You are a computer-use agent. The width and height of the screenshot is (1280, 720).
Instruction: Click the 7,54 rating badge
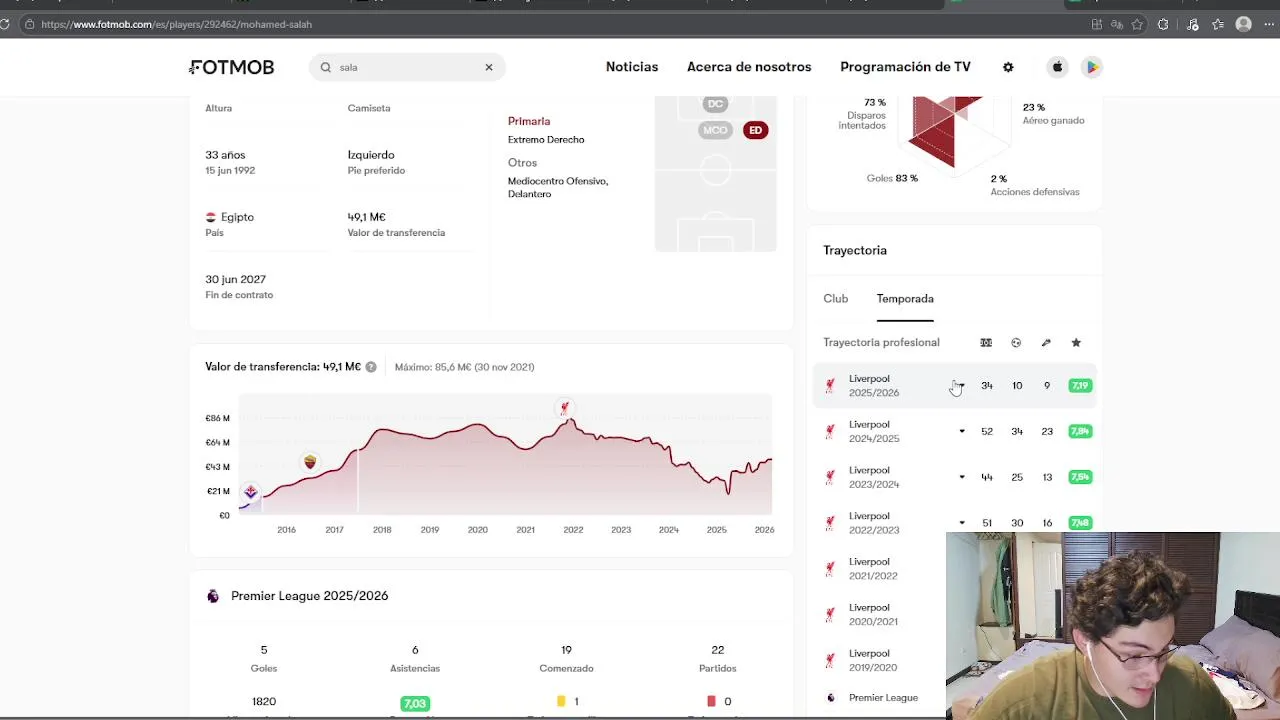click(1080, 478)
